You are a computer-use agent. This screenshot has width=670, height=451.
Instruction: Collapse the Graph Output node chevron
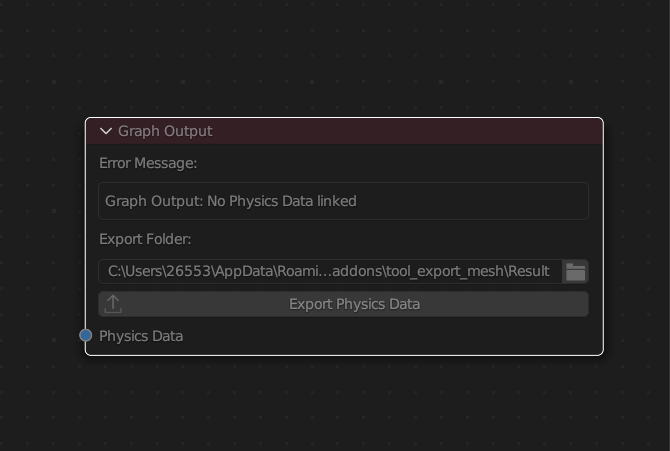(106, 131)
